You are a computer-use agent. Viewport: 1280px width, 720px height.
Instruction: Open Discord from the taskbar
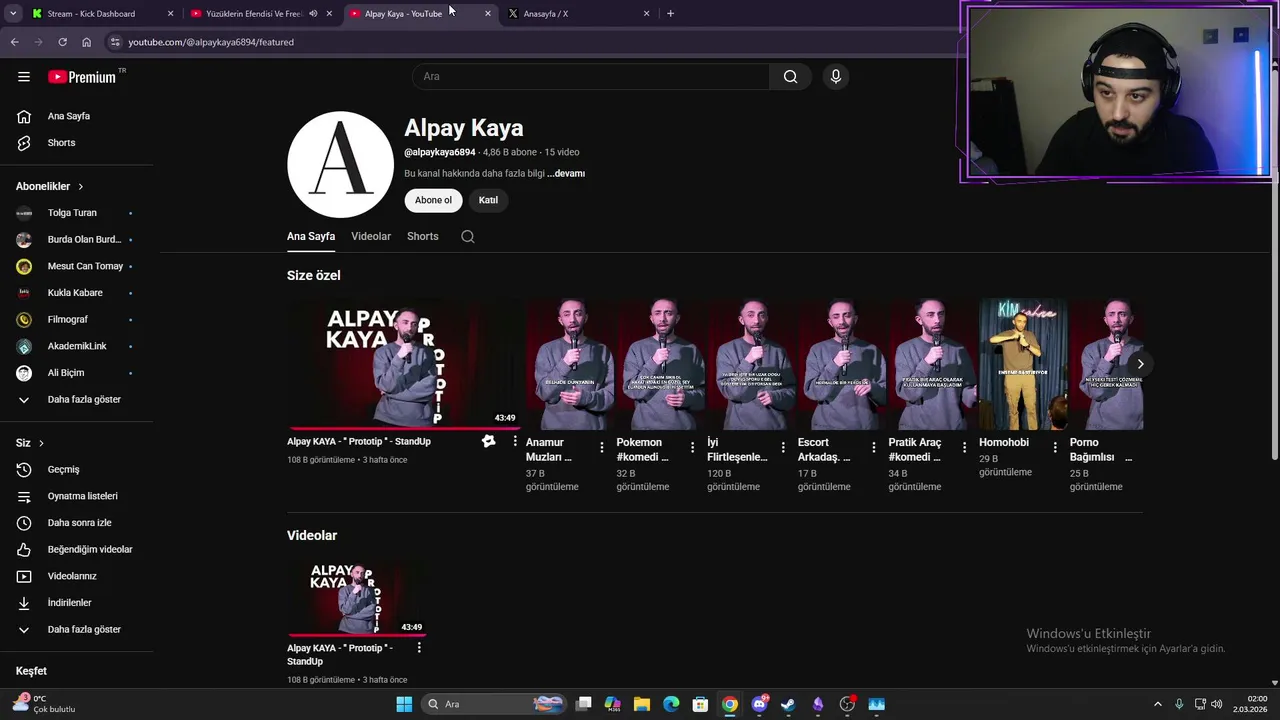click(x=759, y=704)
